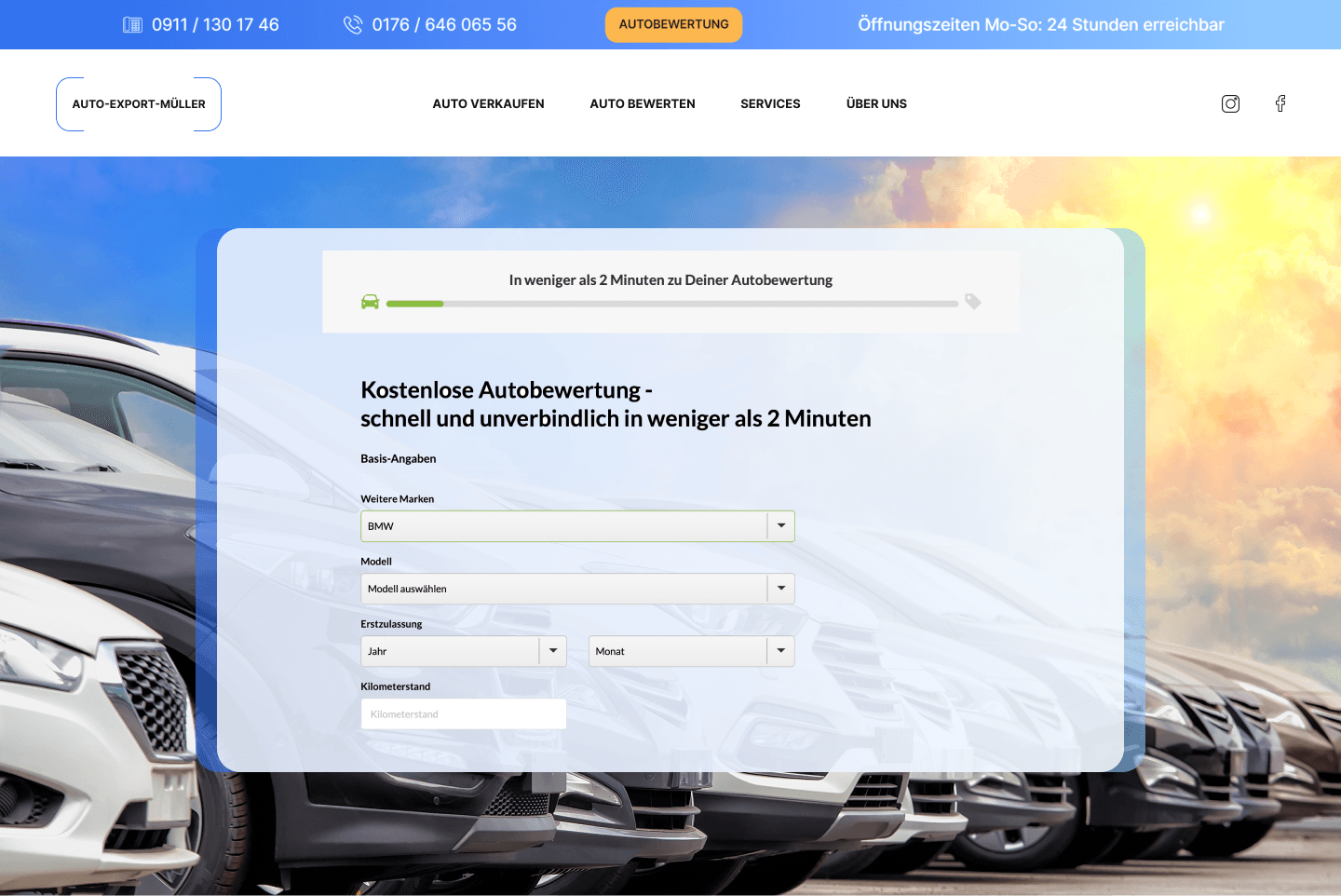1341x896 pixels.
Task: Click the valuation progress bar
Action: [672, 304]
